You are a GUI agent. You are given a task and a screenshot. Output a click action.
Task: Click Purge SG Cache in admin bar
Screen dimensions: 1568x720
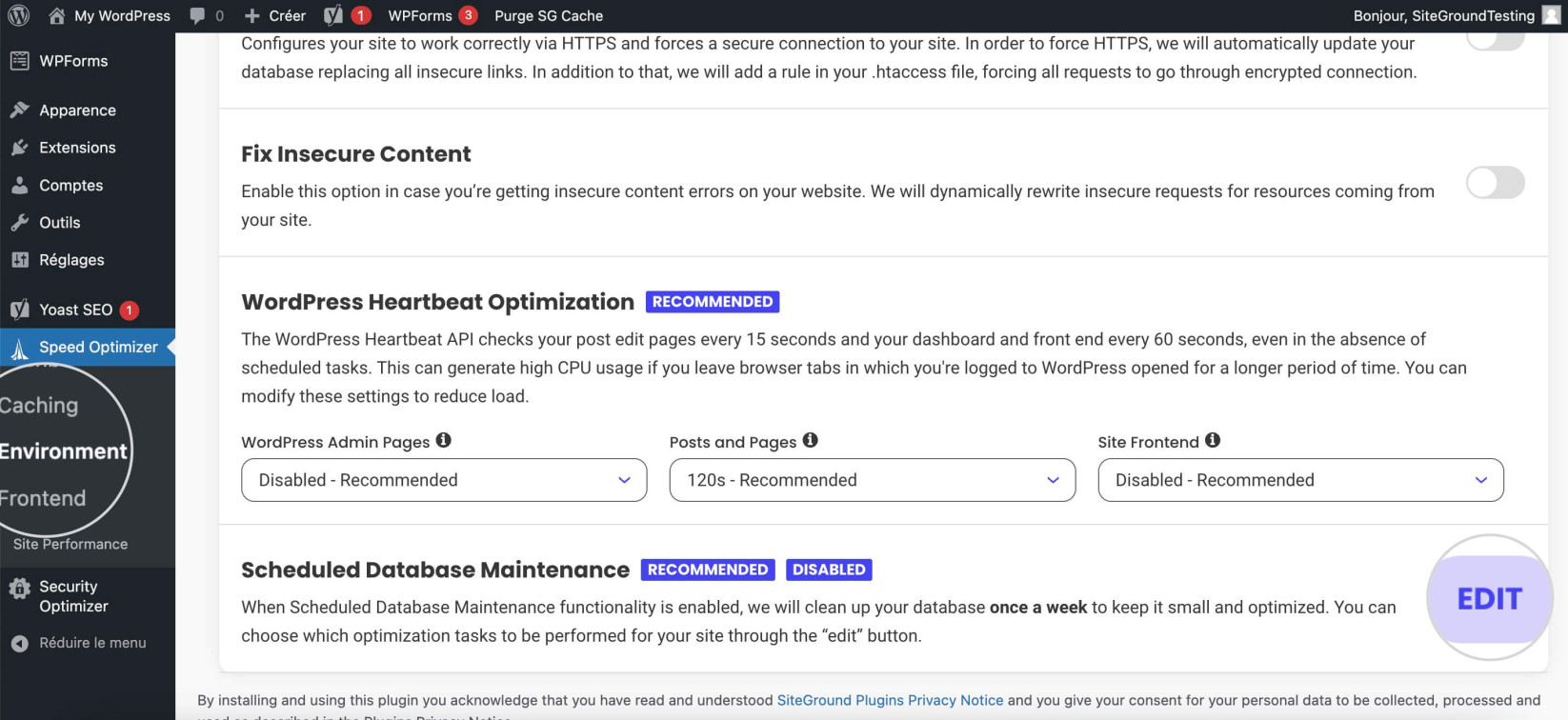point(549,15)
